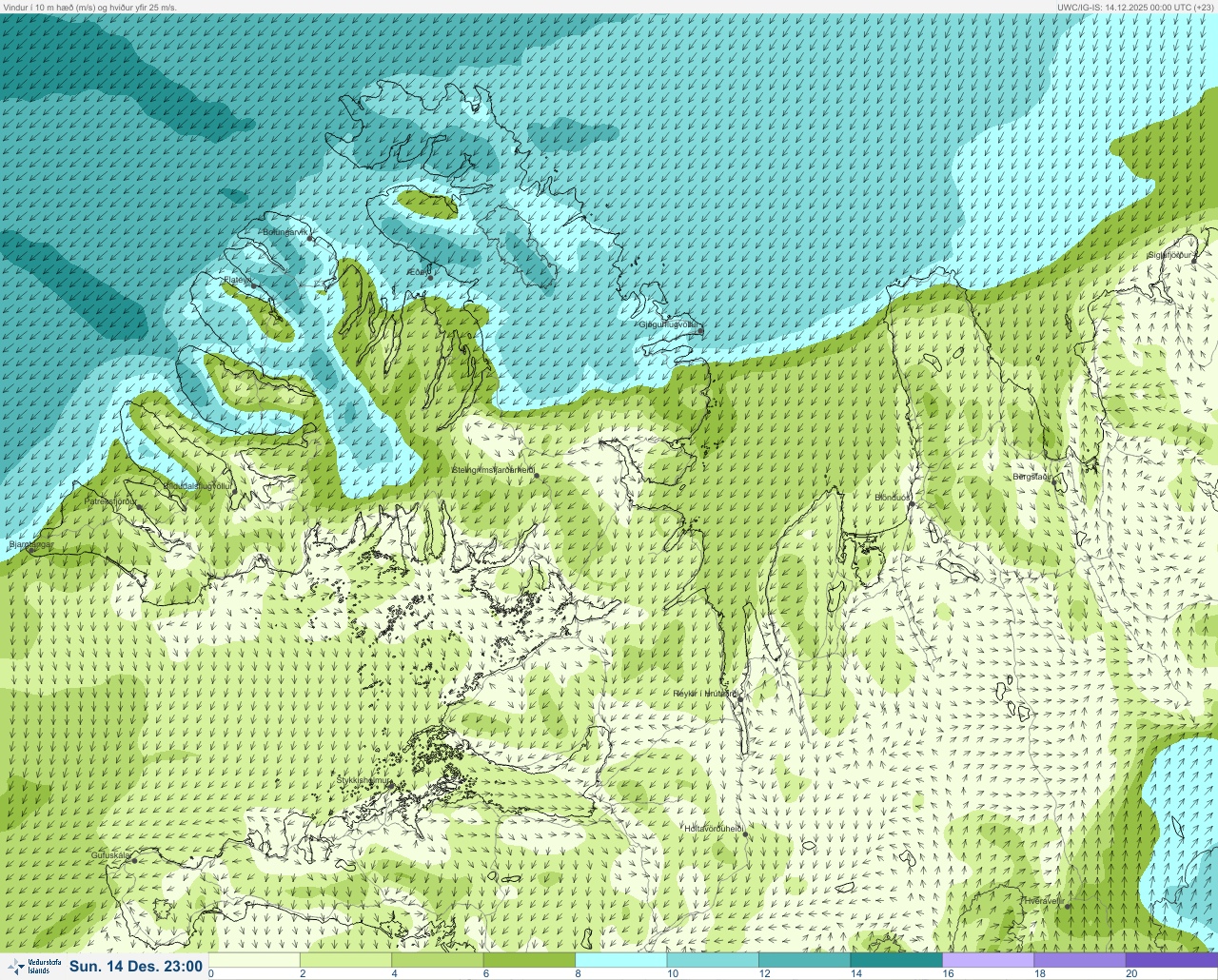Image resolution: width=1218 pixels, height=980 pixels.
Task: Click the 0–2 m/s pale yellow legend swatch
Action: [x=254, y=960]
